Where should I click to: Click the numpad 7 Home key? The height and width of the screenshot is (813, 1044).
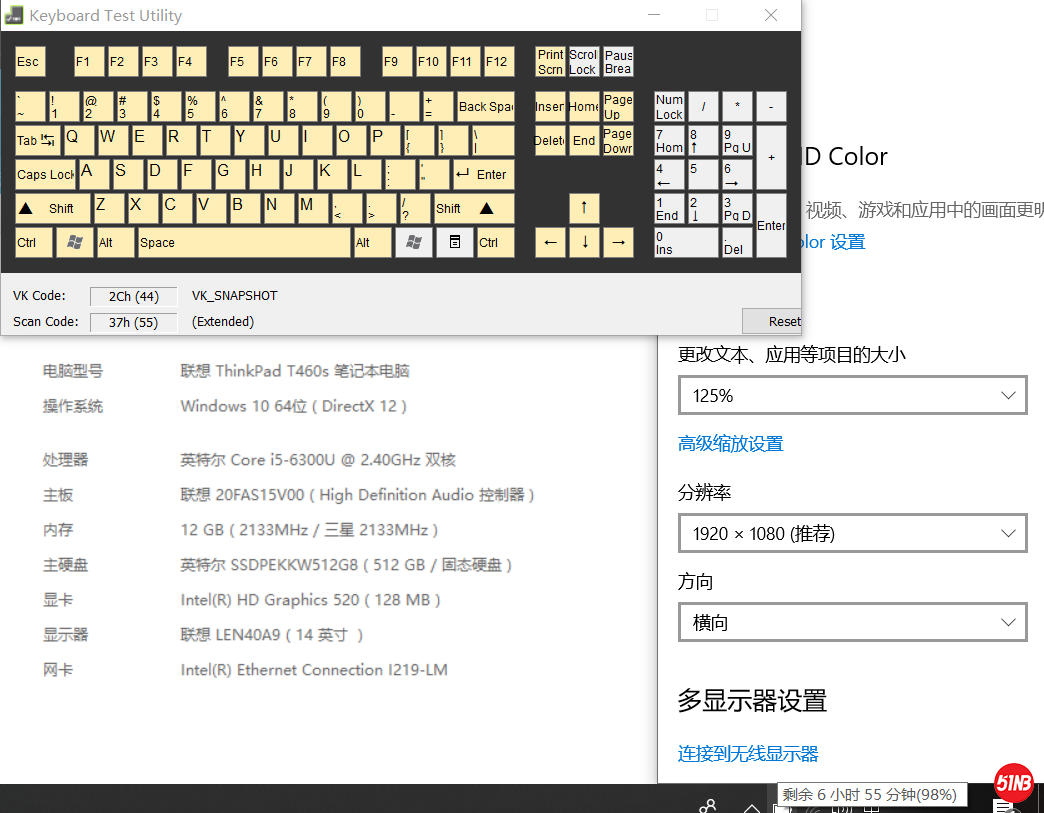point(669,140)
